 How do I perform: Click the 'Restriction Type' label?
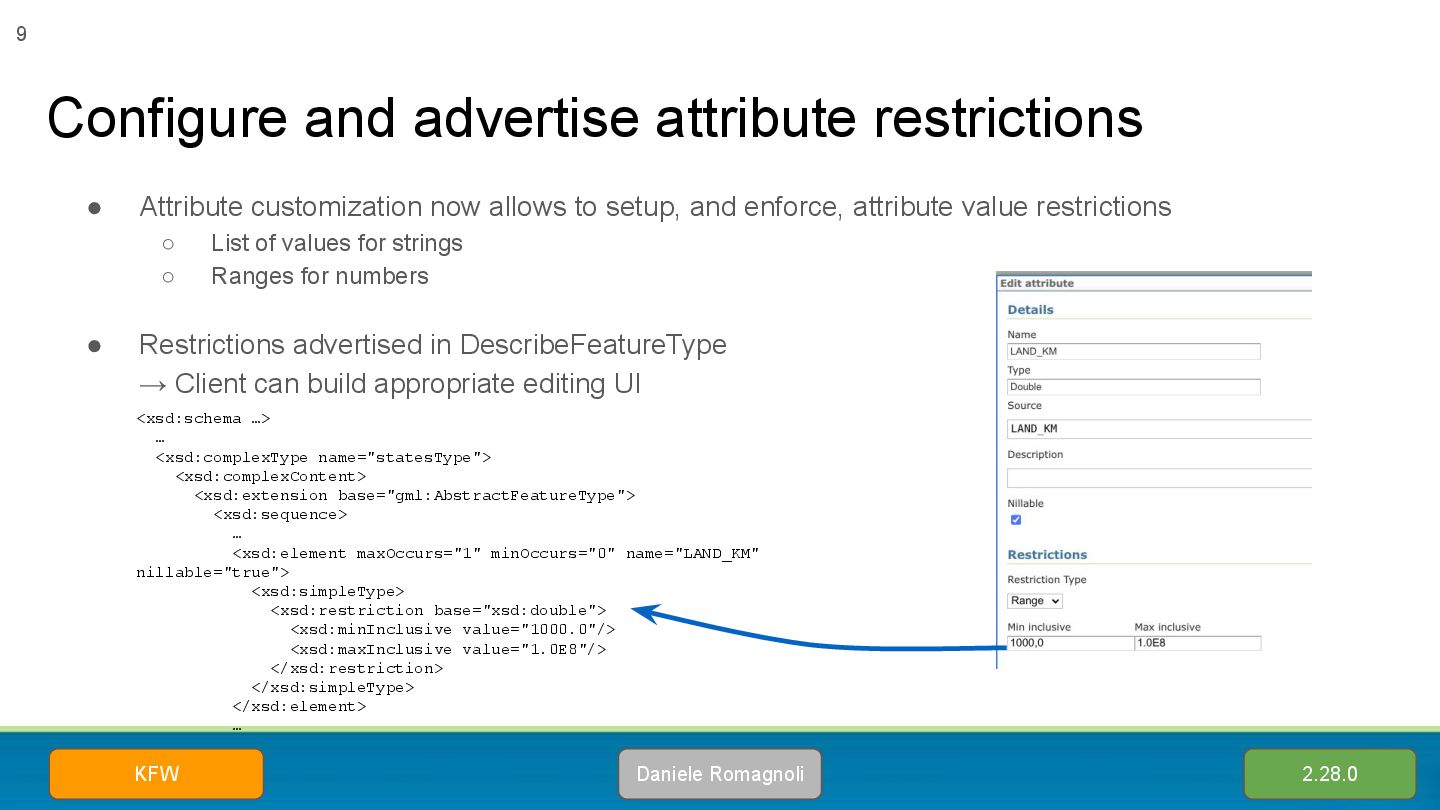tap(1047, 580)
